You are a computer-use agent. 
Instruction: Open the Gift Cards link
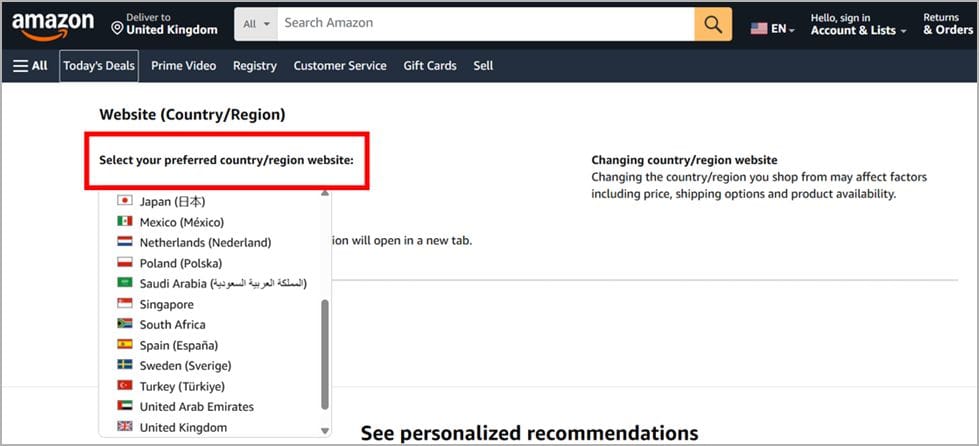click(x=430, y=66)
